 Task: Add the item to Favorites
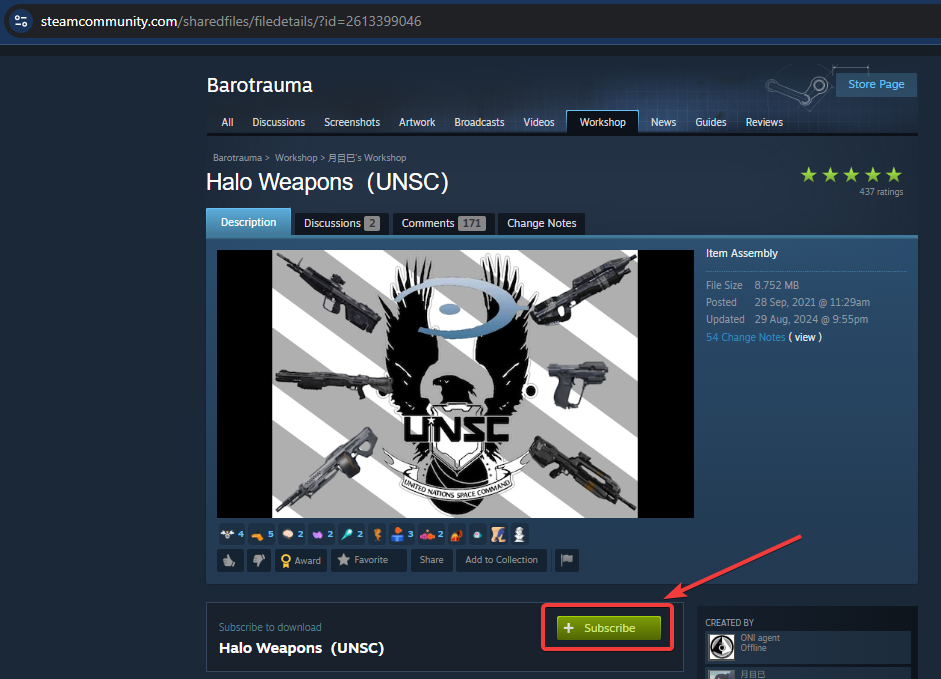(368, 560)
